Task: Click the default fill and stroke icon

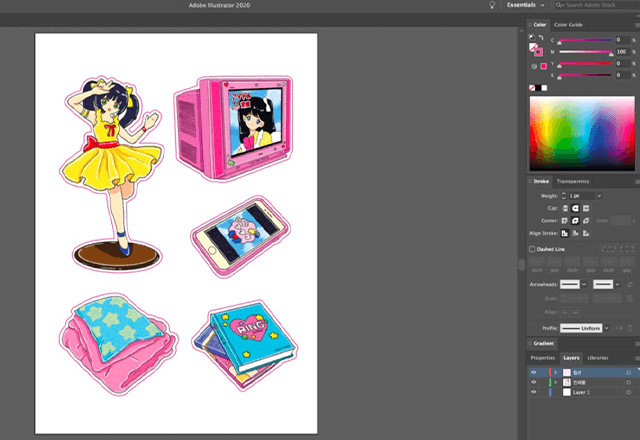Action: pos(532,37)
